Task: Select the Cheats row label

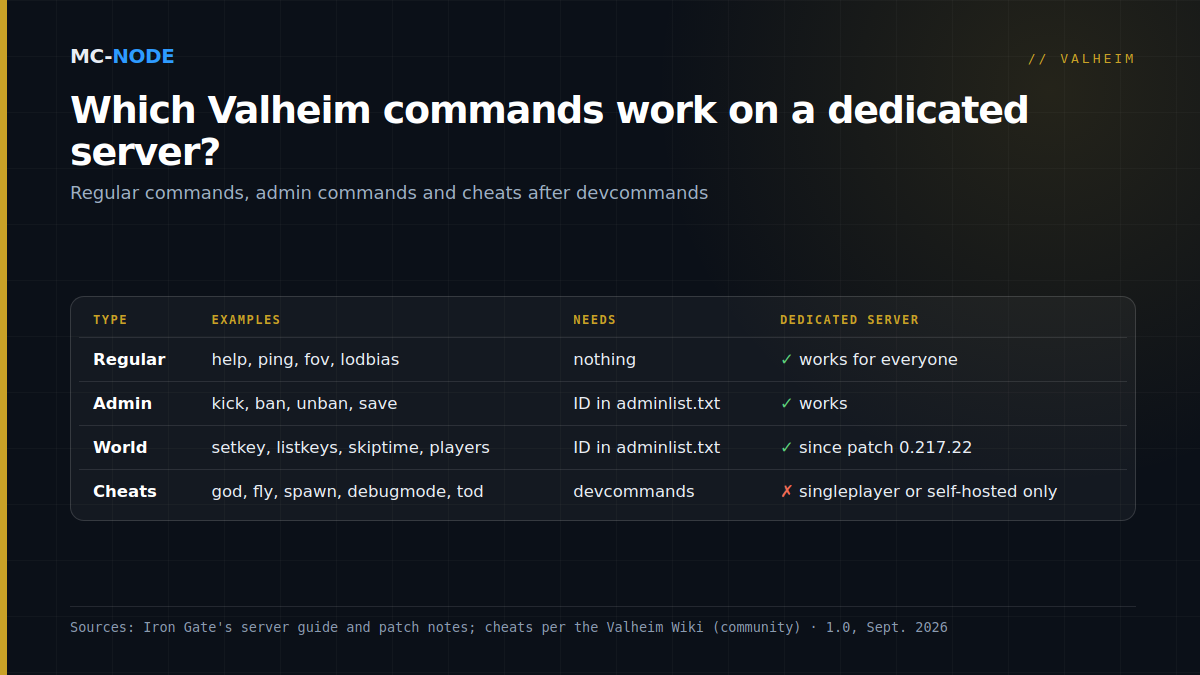Action: [x=125, y=491]
